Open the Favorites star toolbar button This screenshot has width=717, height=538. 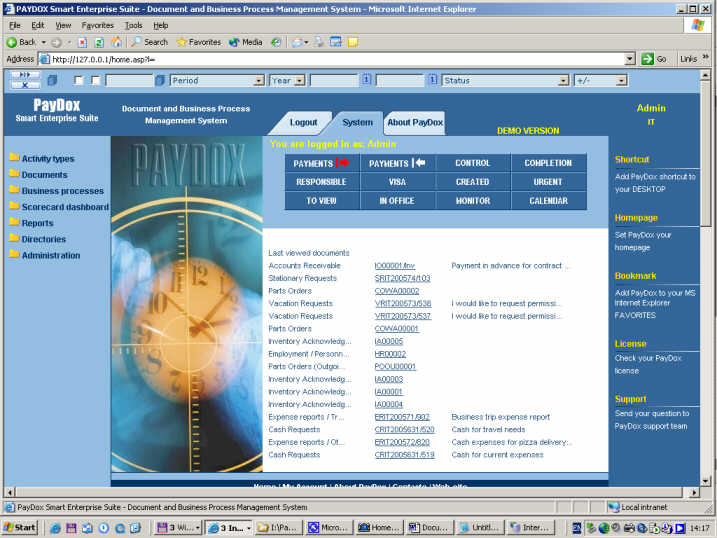coord(198,43)
